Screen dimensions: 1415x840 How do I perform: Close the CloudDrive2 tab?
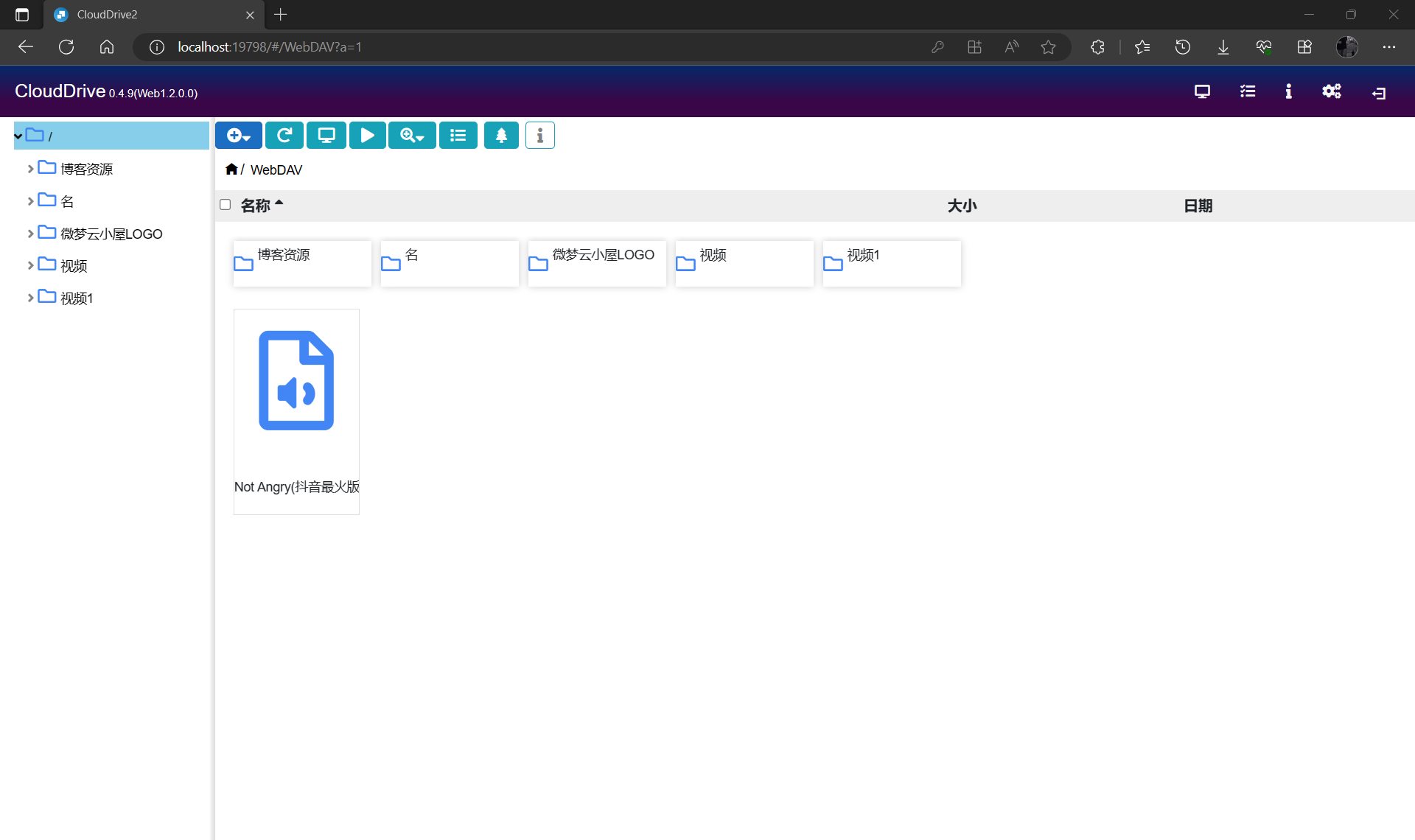click(x=250, y=15)
